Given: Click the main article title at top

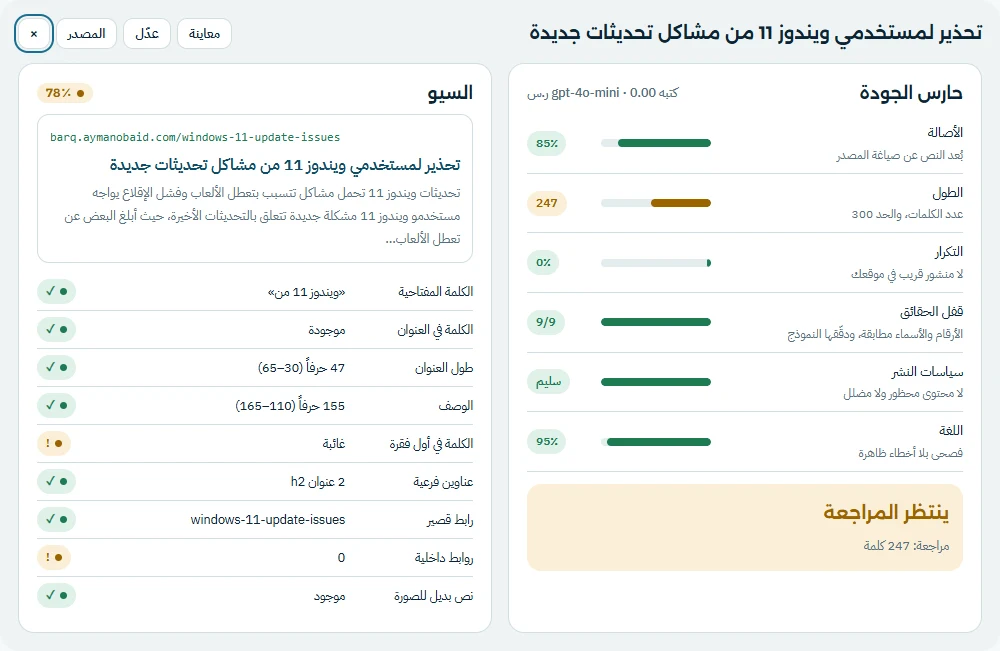Looking at the screenshot, I should (x=756, y=33).
